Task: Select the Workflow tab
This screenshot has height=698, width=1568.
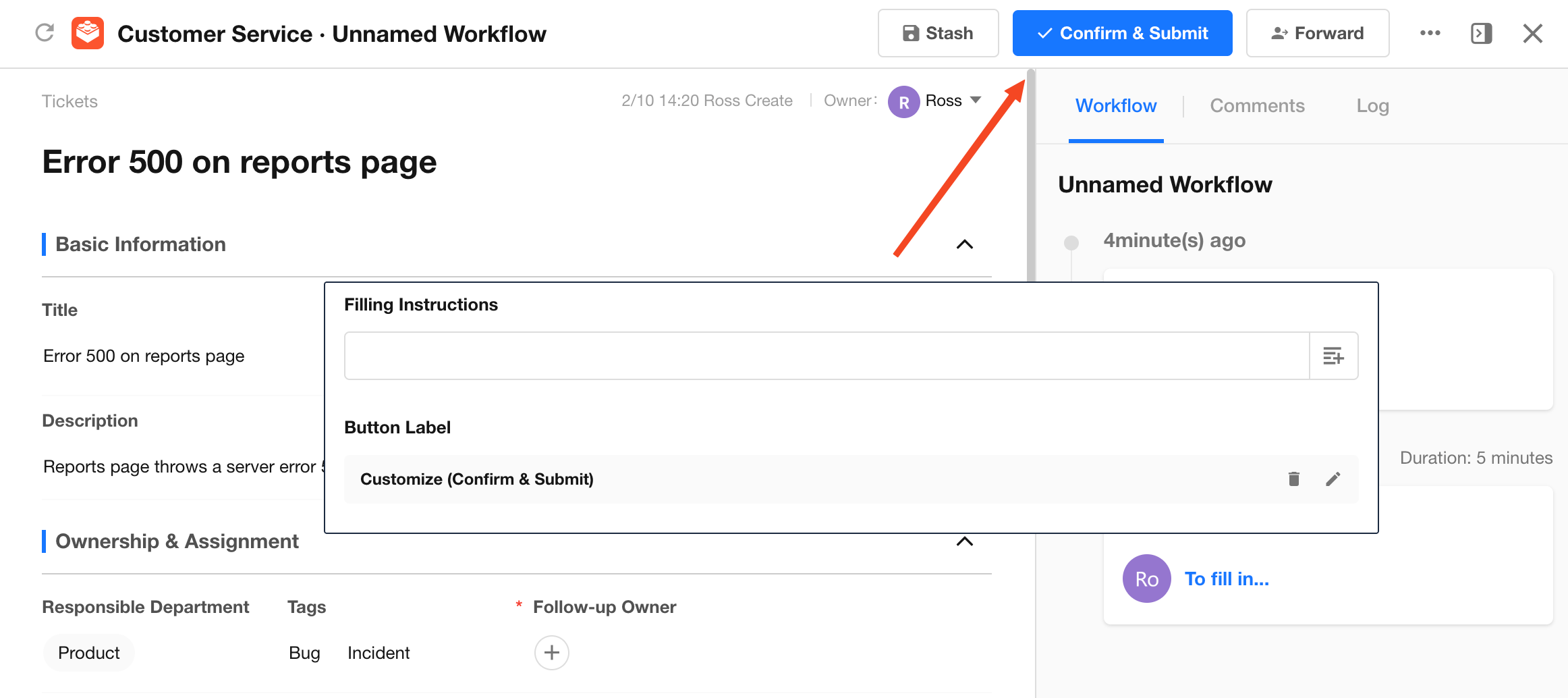Action: [1116, 106]
